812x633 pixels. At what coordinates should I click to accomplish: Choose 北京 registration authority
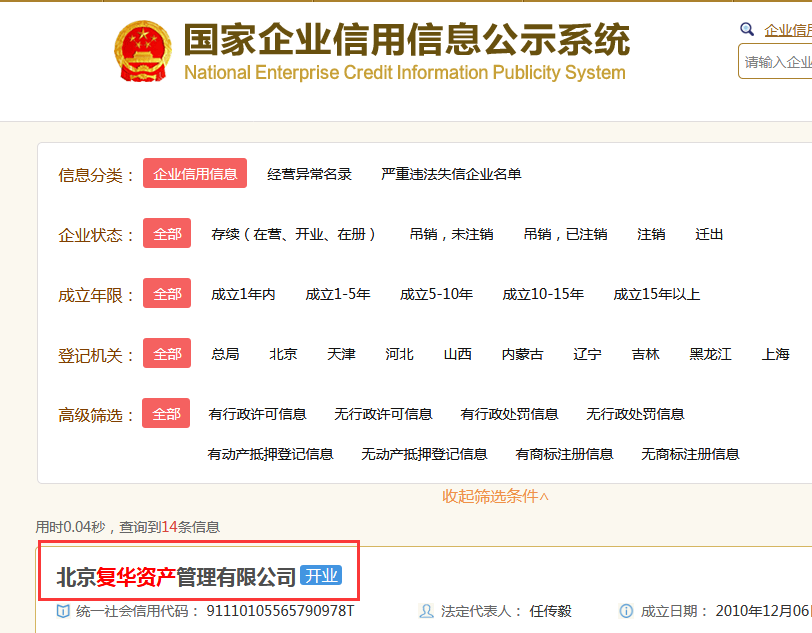tap(283, 354)
